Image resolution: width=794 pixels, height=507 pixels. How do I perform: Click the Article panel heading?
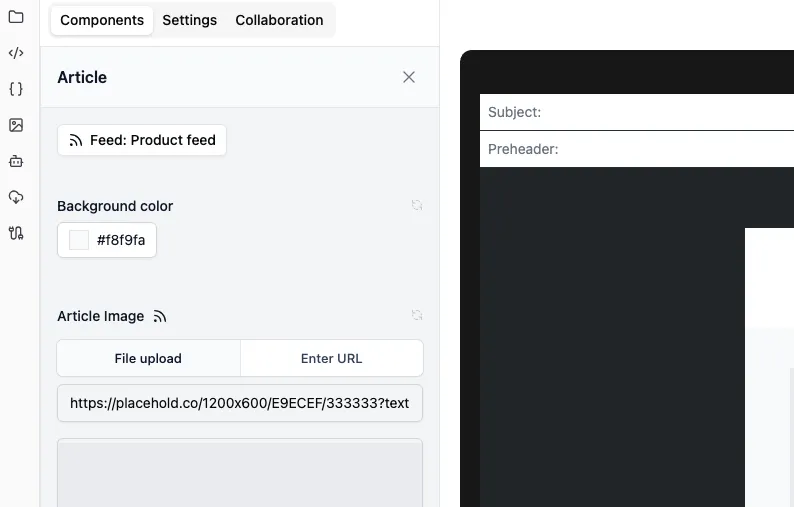(x=82, y=77)
